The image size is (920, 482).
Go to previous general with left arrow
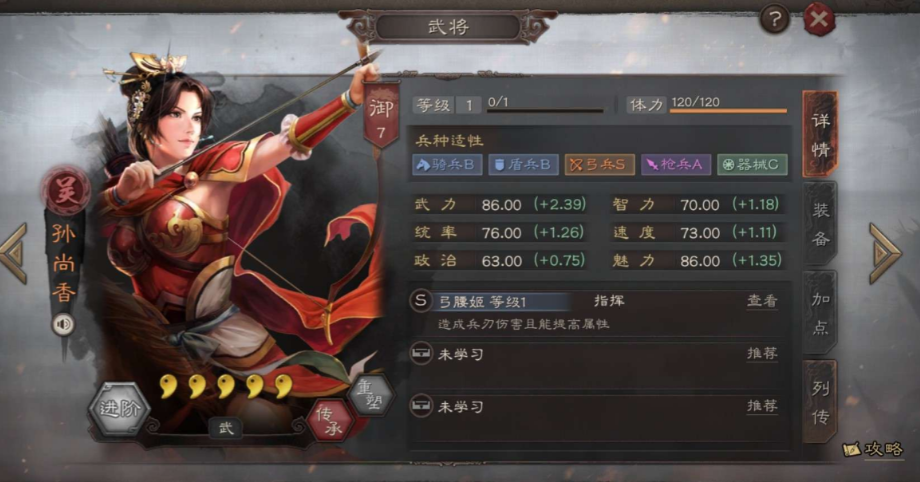[x=14, y=254]
